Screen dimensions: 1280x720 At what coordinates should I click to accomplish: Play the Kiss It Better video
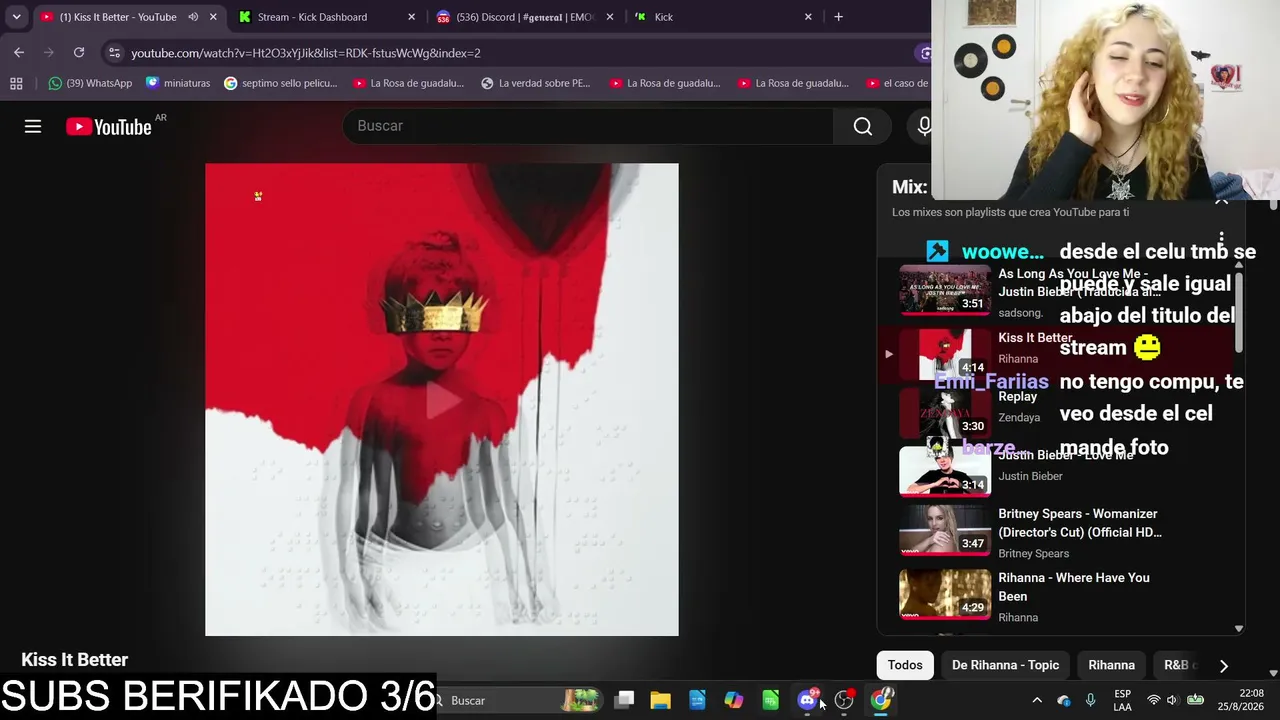pyautogui.click(x=442, y=400)
